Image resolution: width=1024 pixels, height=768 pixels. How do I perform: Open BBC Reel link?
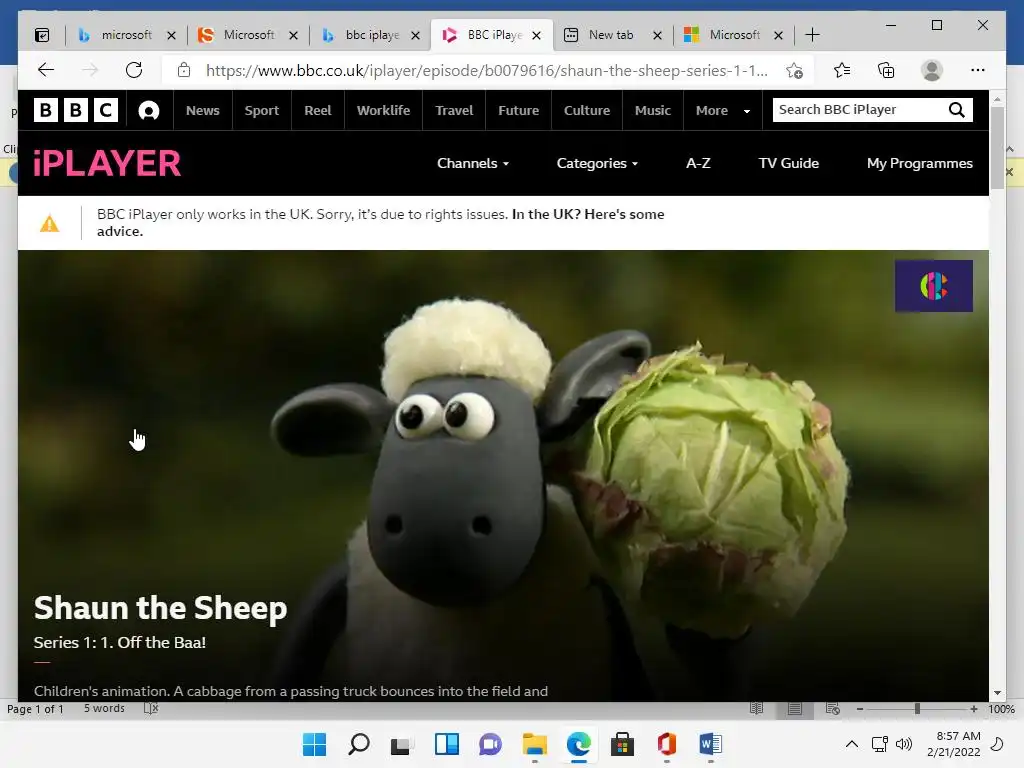click(317, 110)
